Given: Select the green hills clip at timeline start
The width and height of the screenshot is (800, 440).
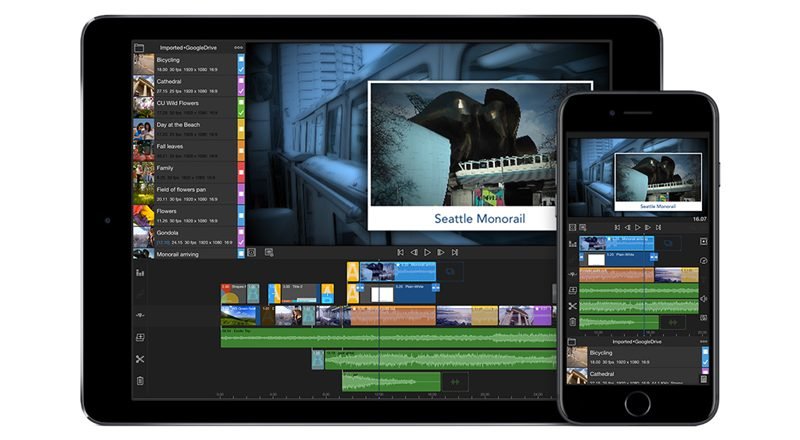Looking at the screenshot, I should 240,315.
